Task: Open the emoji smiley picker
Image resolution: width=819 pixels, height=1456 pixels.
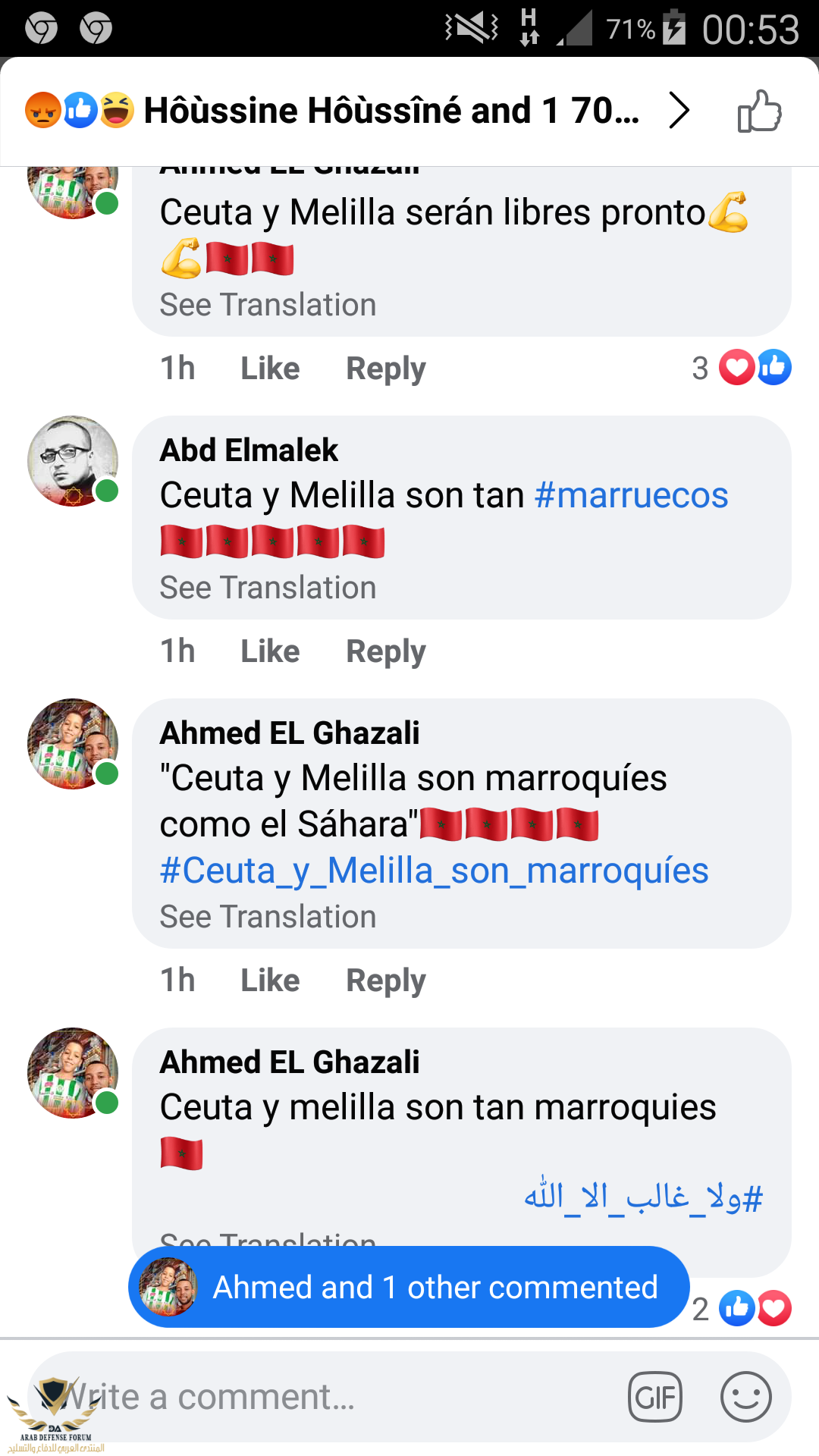Action: (745, 1397)
